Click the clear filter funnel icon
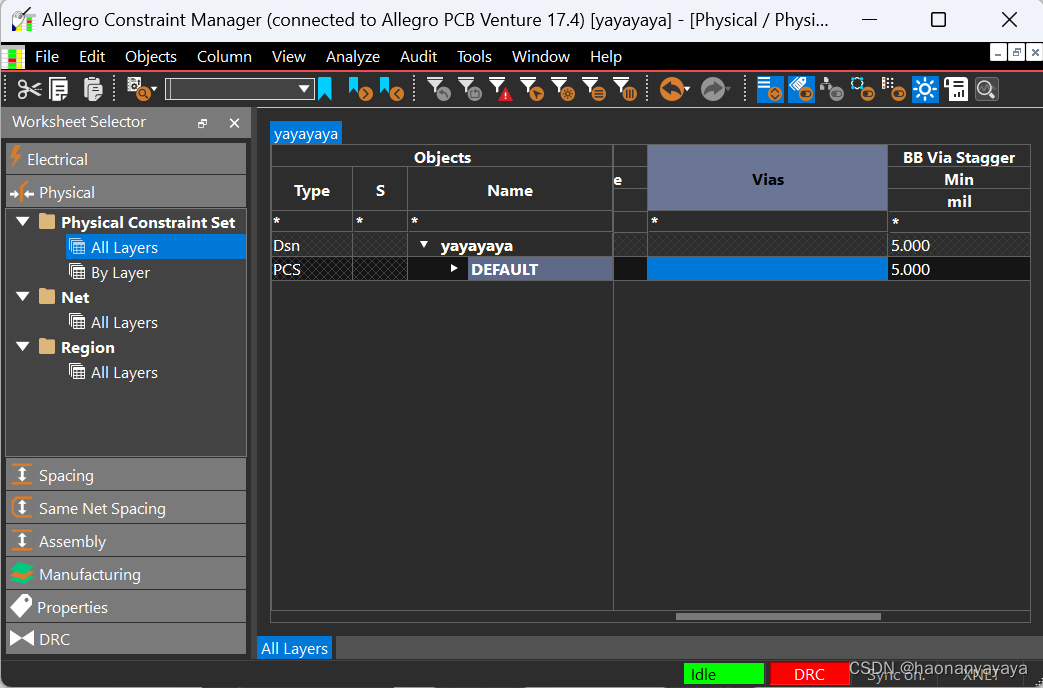The image size is (1043, 688). (x=439, y=89)
